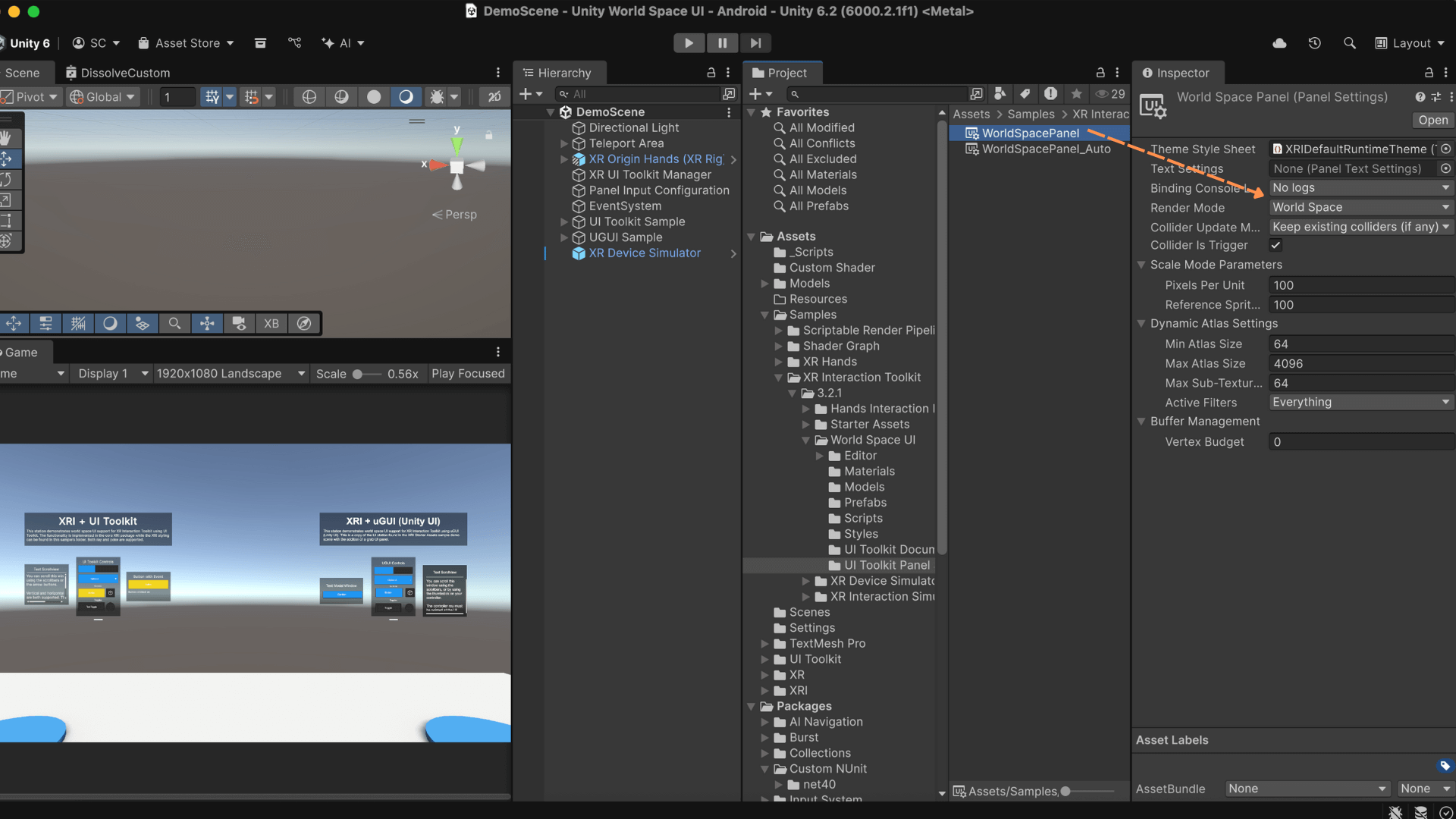The width and height of the screenshot is (1456, 819).
Task: Open the 1920x1080 Landscape resolution dropdown
Action: coord(231,373)
